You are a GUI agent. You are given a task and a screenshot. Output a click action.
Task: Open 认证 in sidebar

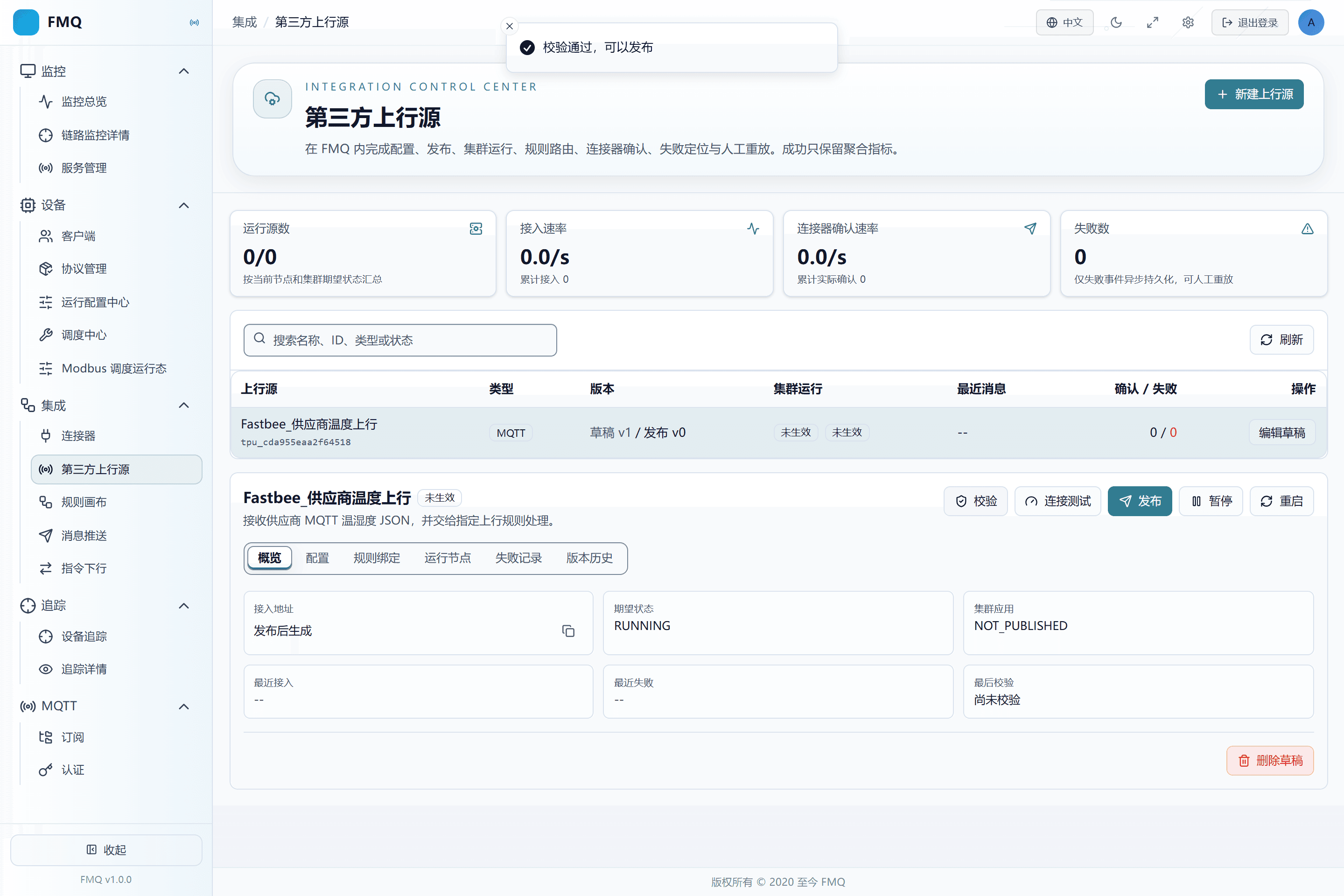tap(117, 770)
